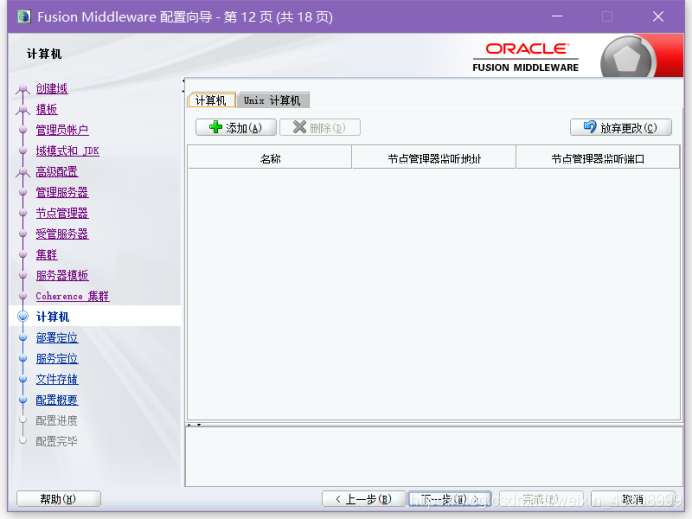Open the 管理员帐户 step link

(x=62, y=130)
